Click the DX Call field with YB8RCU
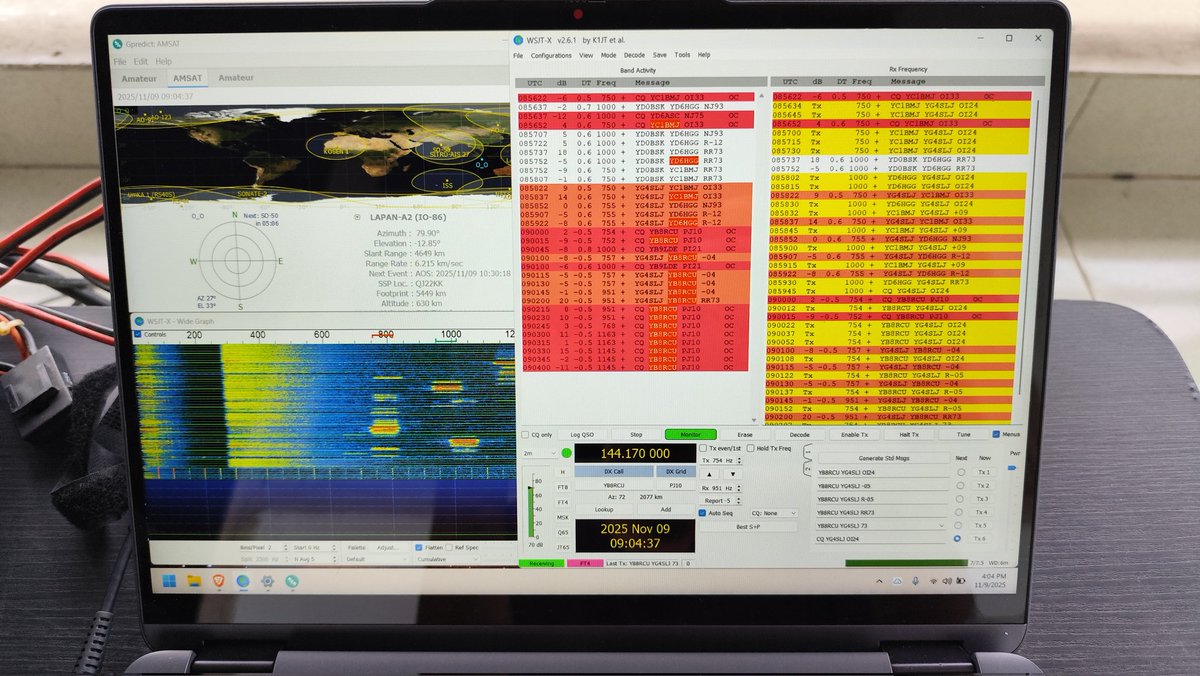 614,485
